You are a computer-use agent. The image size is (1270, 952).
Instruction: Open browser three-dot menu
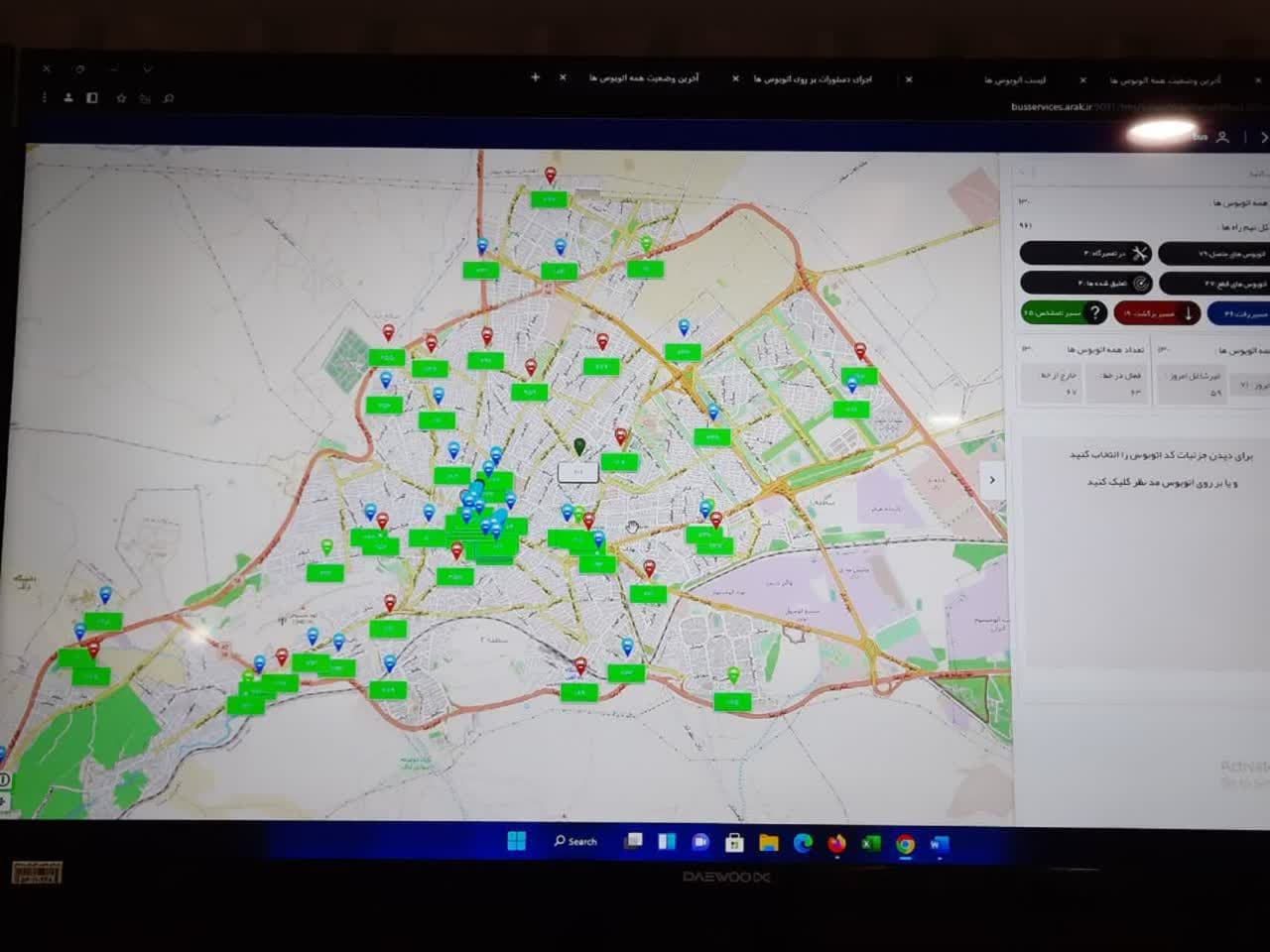click(x=44, y=98)
